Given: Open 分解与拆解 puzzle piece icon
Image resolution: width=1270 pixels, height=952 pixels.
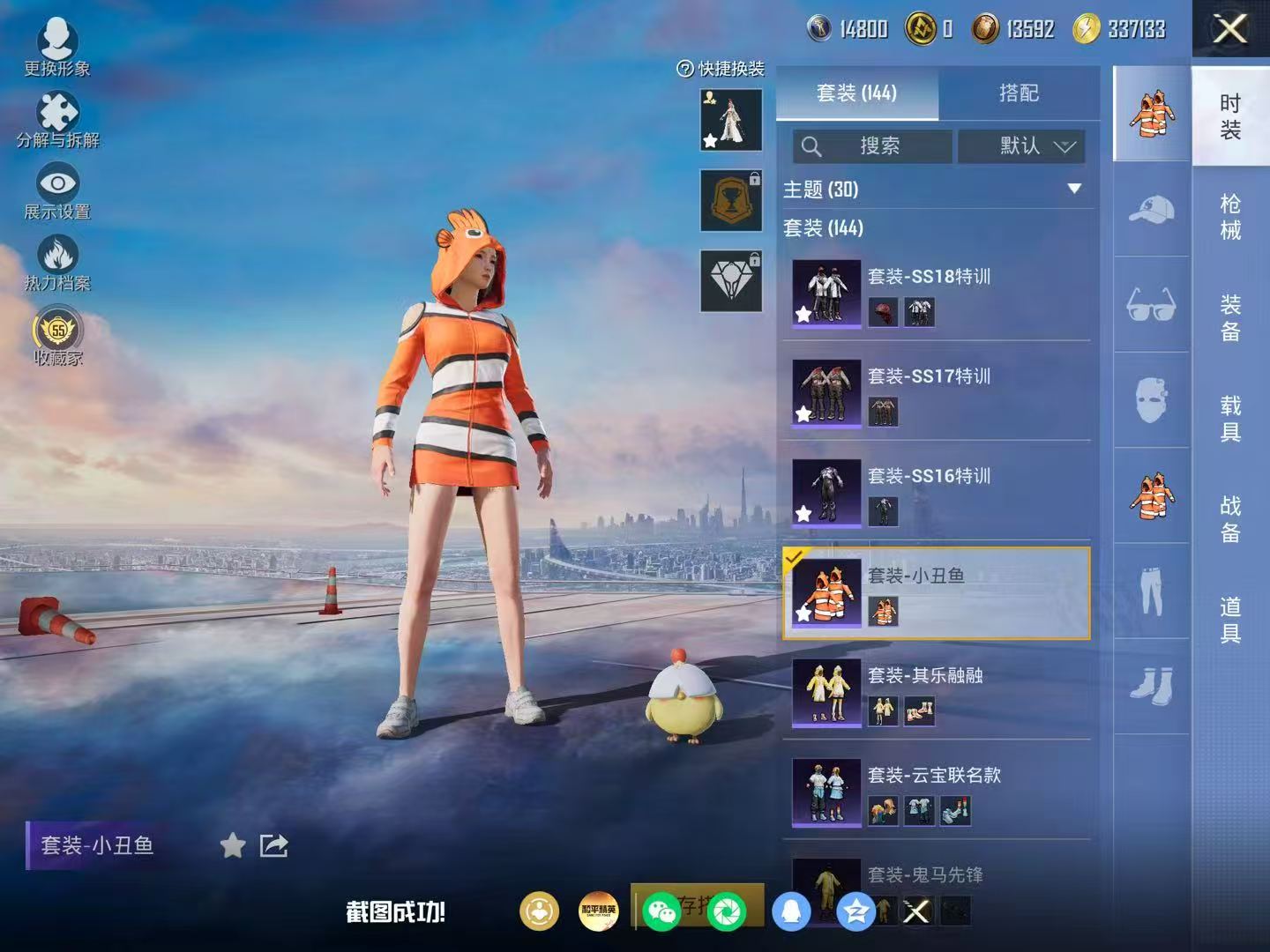Looking at the screenshot, I should click(57, 113).
